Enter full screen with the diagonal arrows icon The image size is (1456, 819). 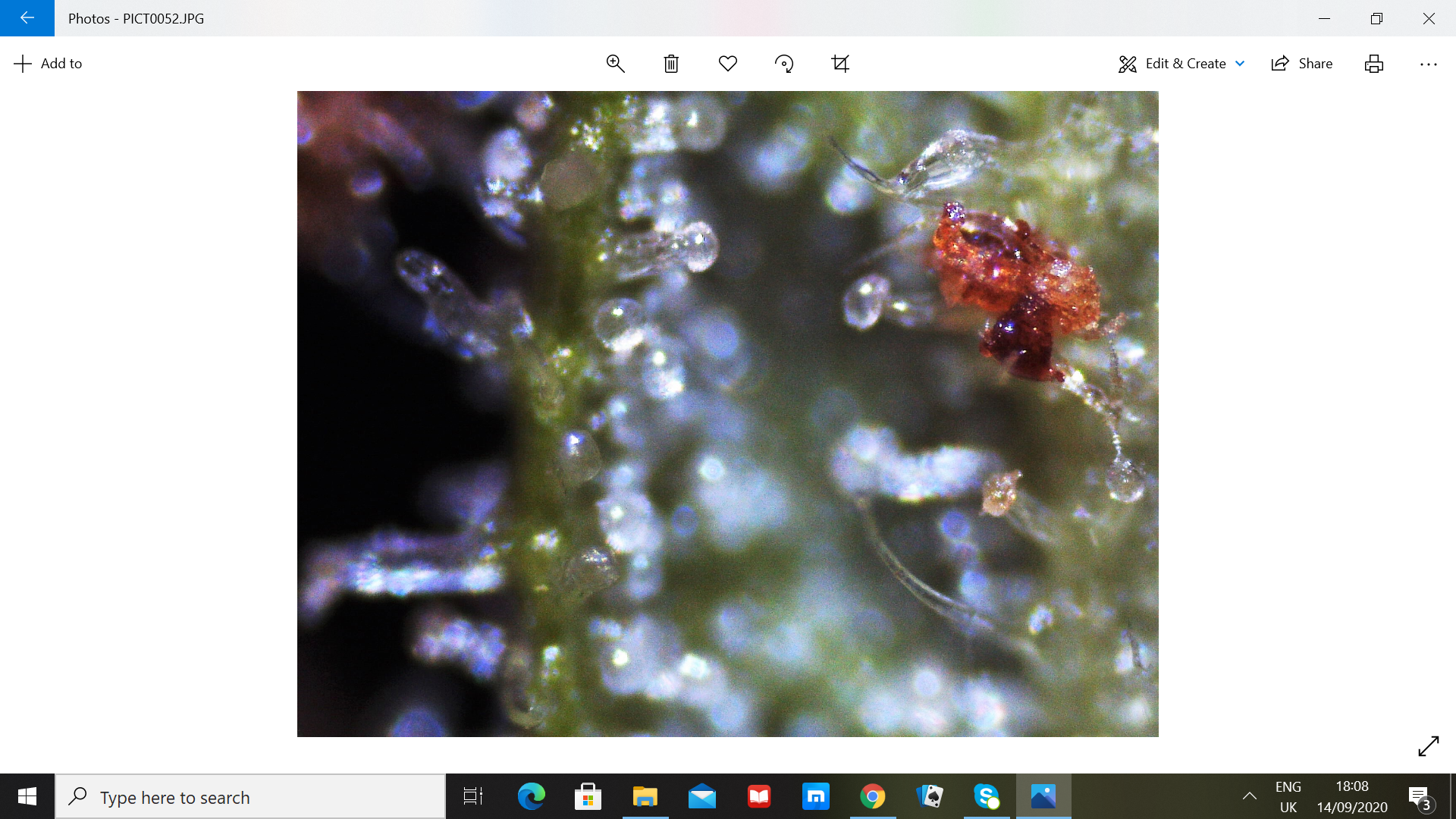click(x=1429, y=746)
